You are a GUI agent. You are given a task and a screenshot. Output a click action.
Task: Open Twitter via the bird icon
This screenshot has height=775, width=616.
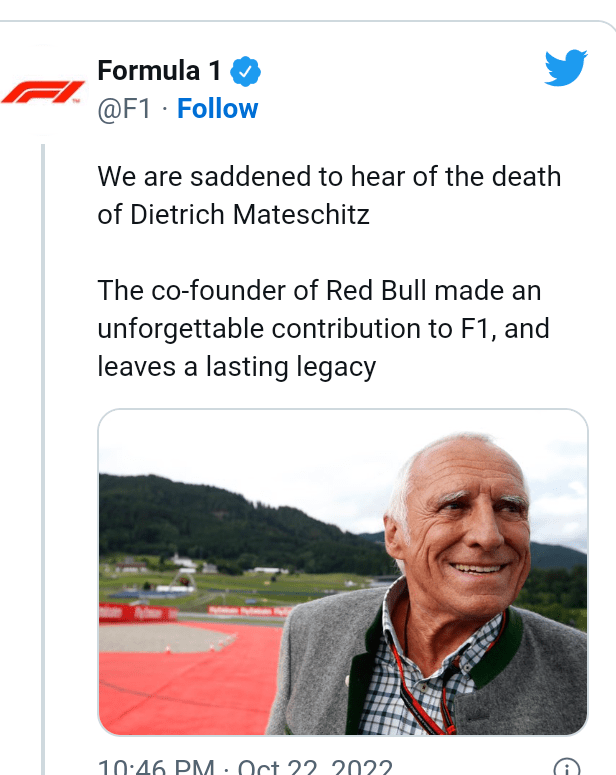tap(566, 68)
